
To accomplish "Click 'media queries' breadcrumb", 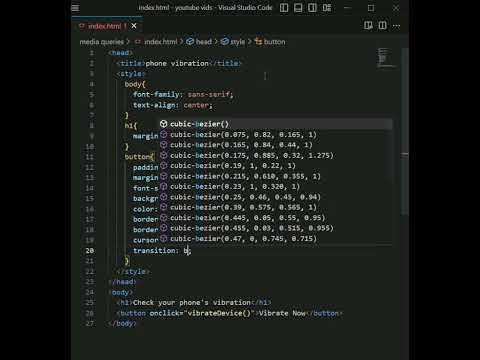I will pyautogui.click(x=101, y=42).
